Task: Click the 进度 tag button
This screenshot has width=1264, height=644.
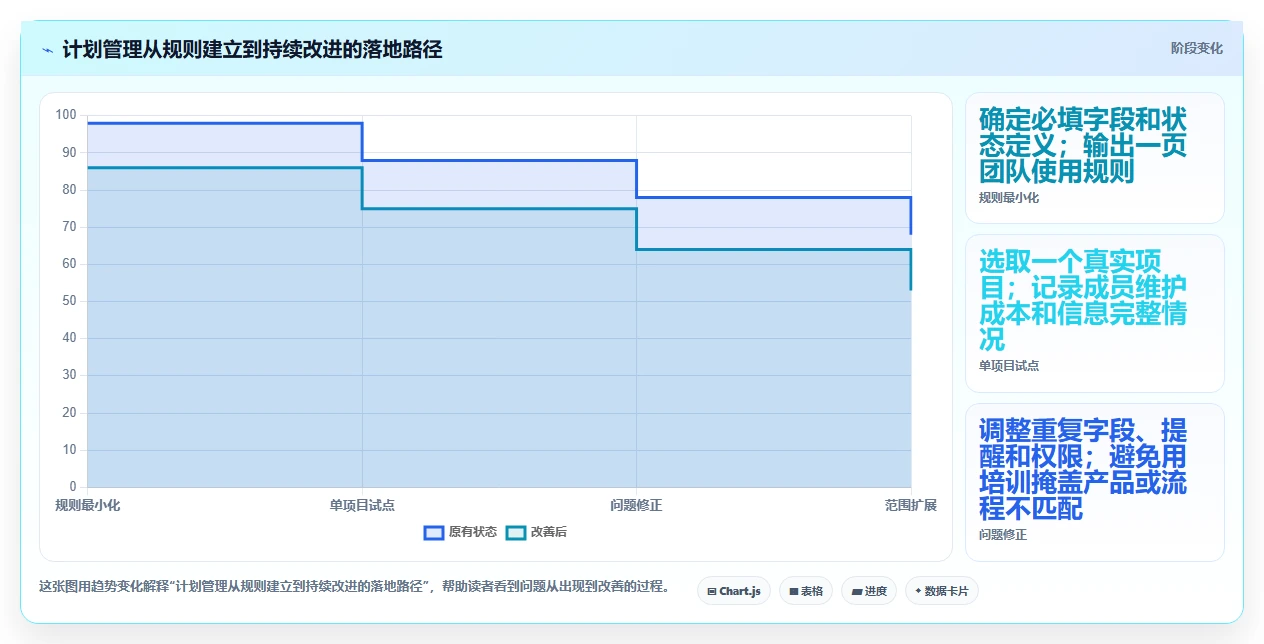Action: pos(869,591)
